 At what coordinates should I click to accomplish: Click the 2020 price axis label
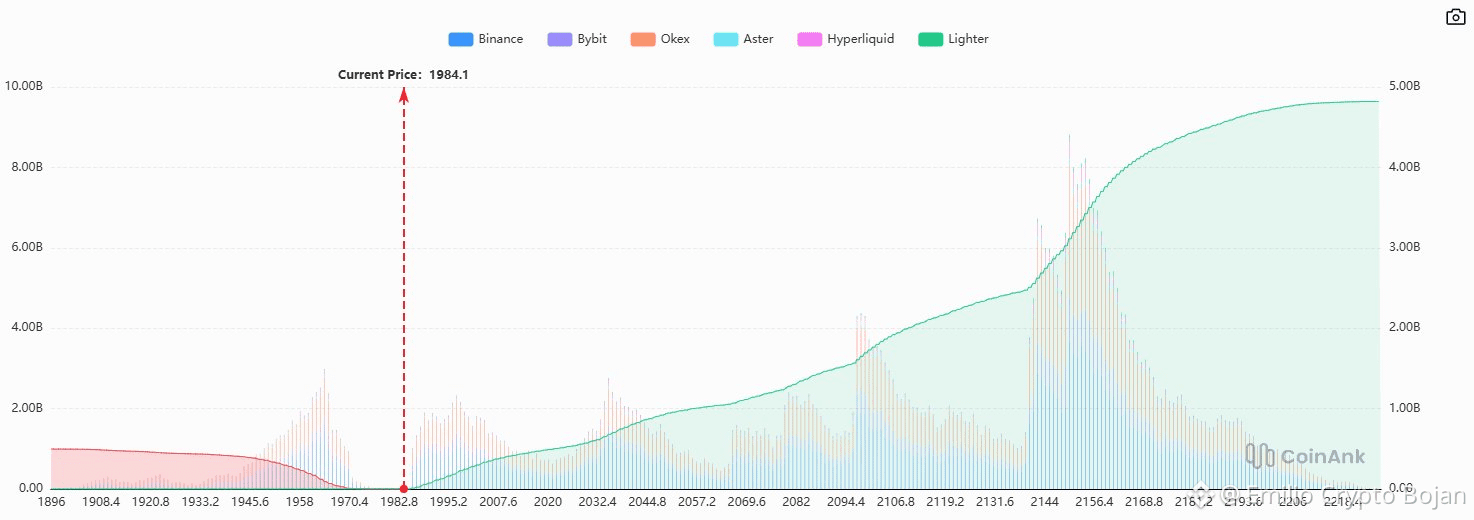pyautogui.click(x=548, y=502)
